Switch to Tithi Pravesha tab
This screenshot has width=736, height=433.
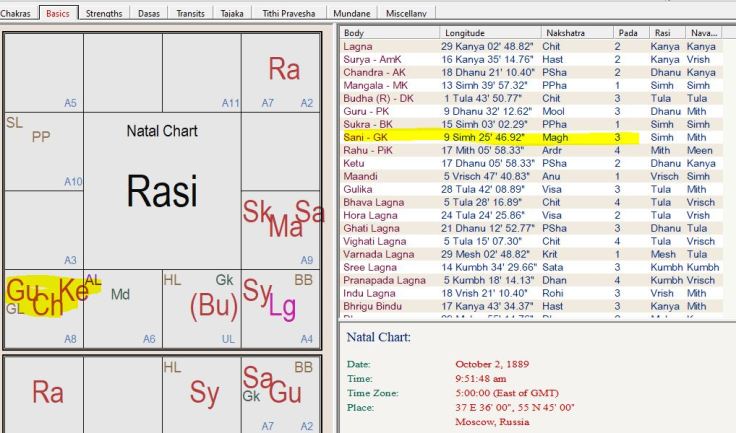[x=286, y=14]
